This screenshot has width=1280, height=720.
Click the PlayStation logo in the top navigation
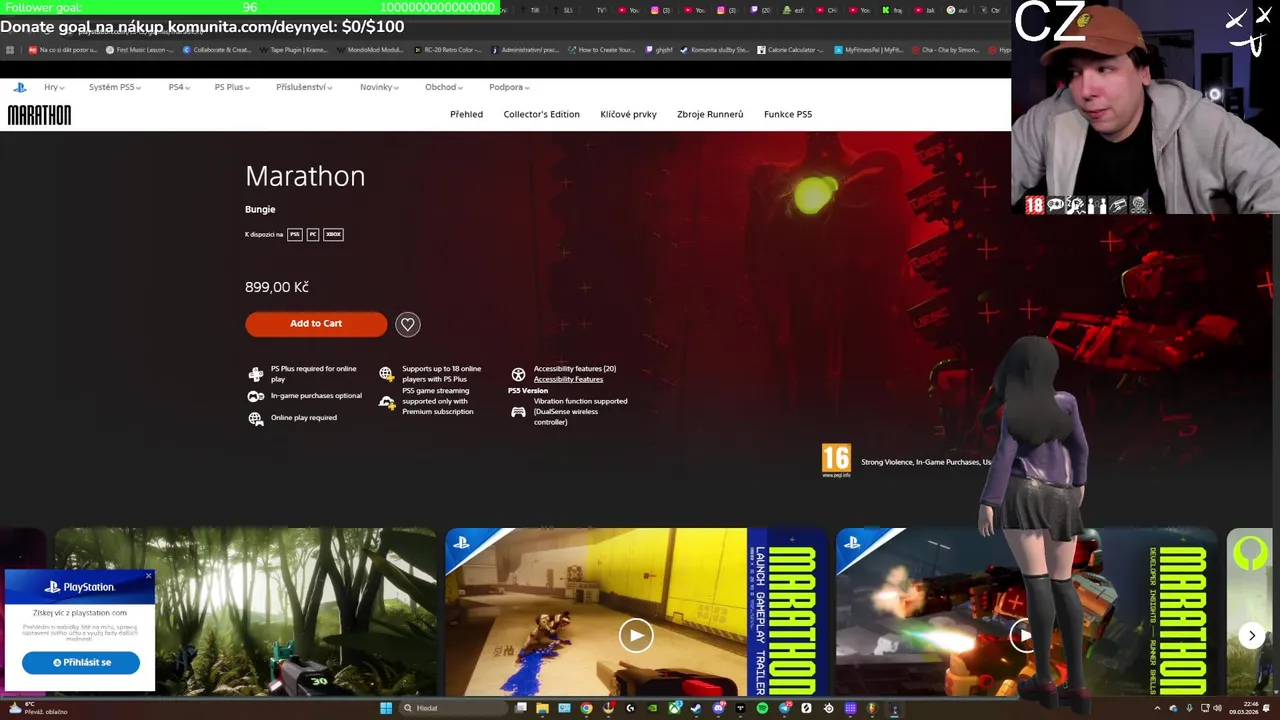[20, 87]
